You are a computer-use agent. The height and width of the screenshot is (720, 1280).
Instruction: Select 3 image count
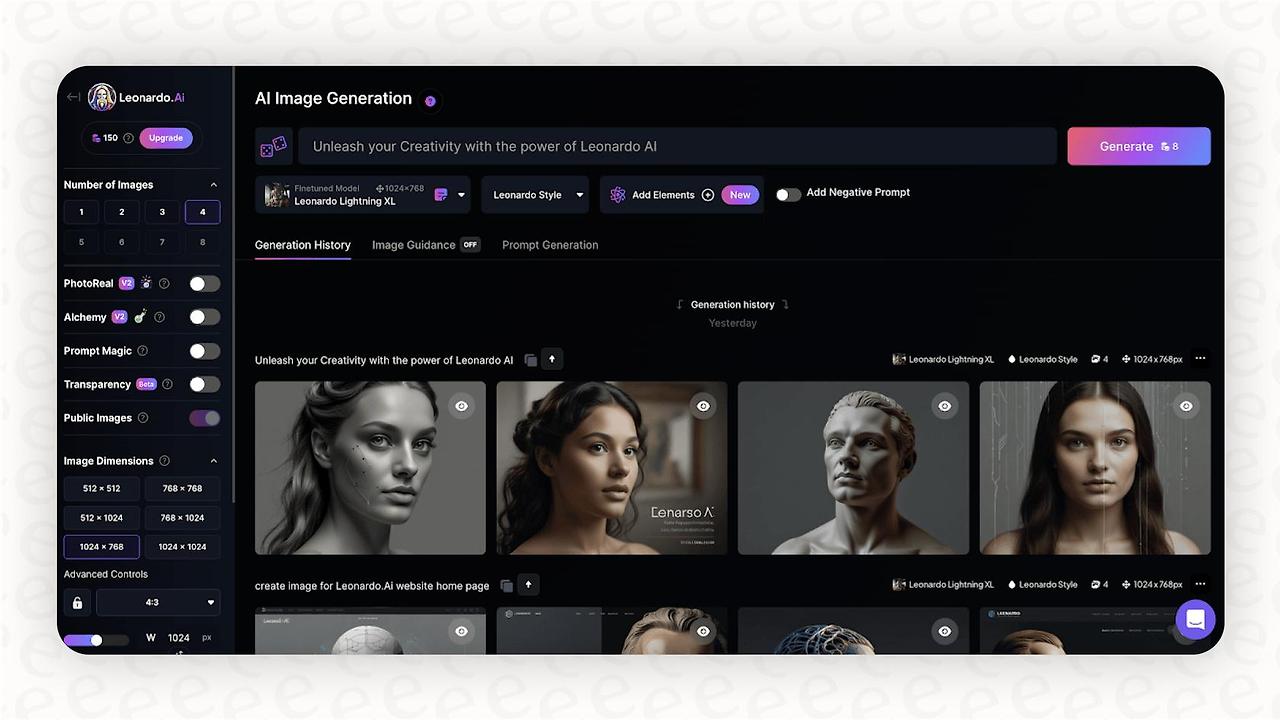pos(162,212)
